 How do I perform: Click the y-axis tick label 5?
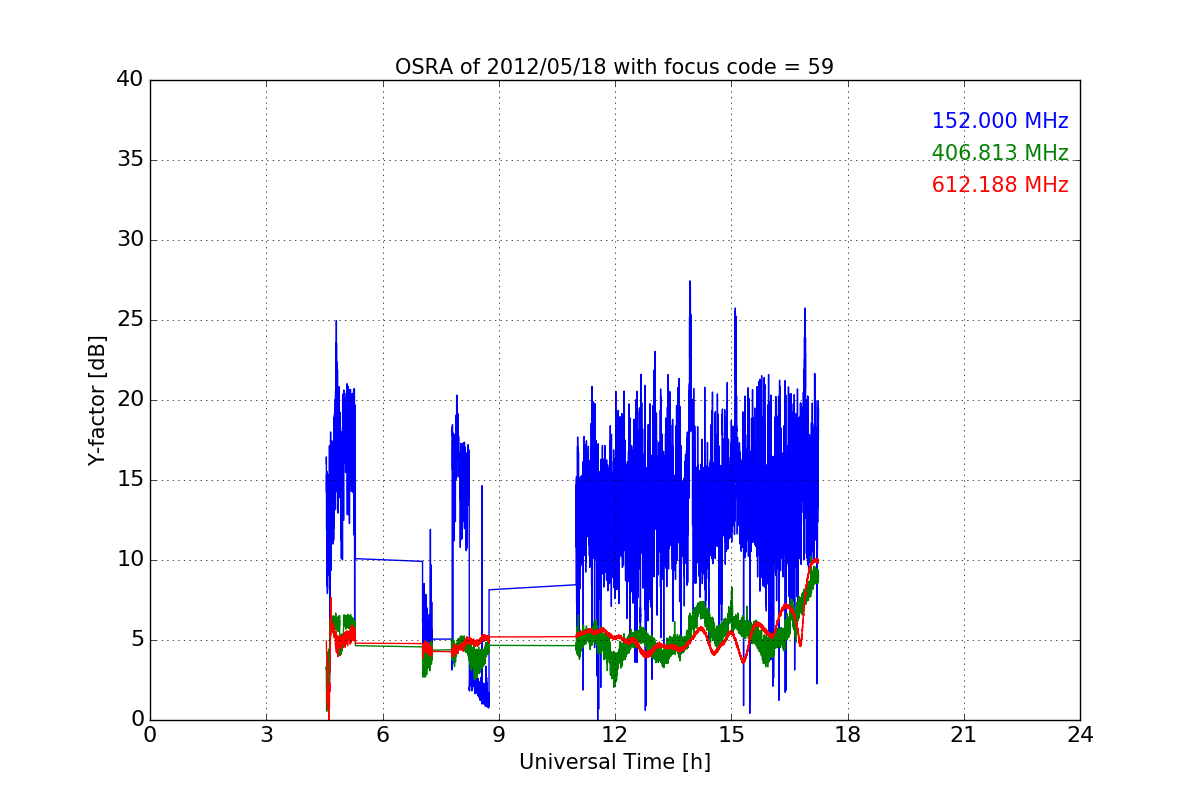tap(136, 640)
